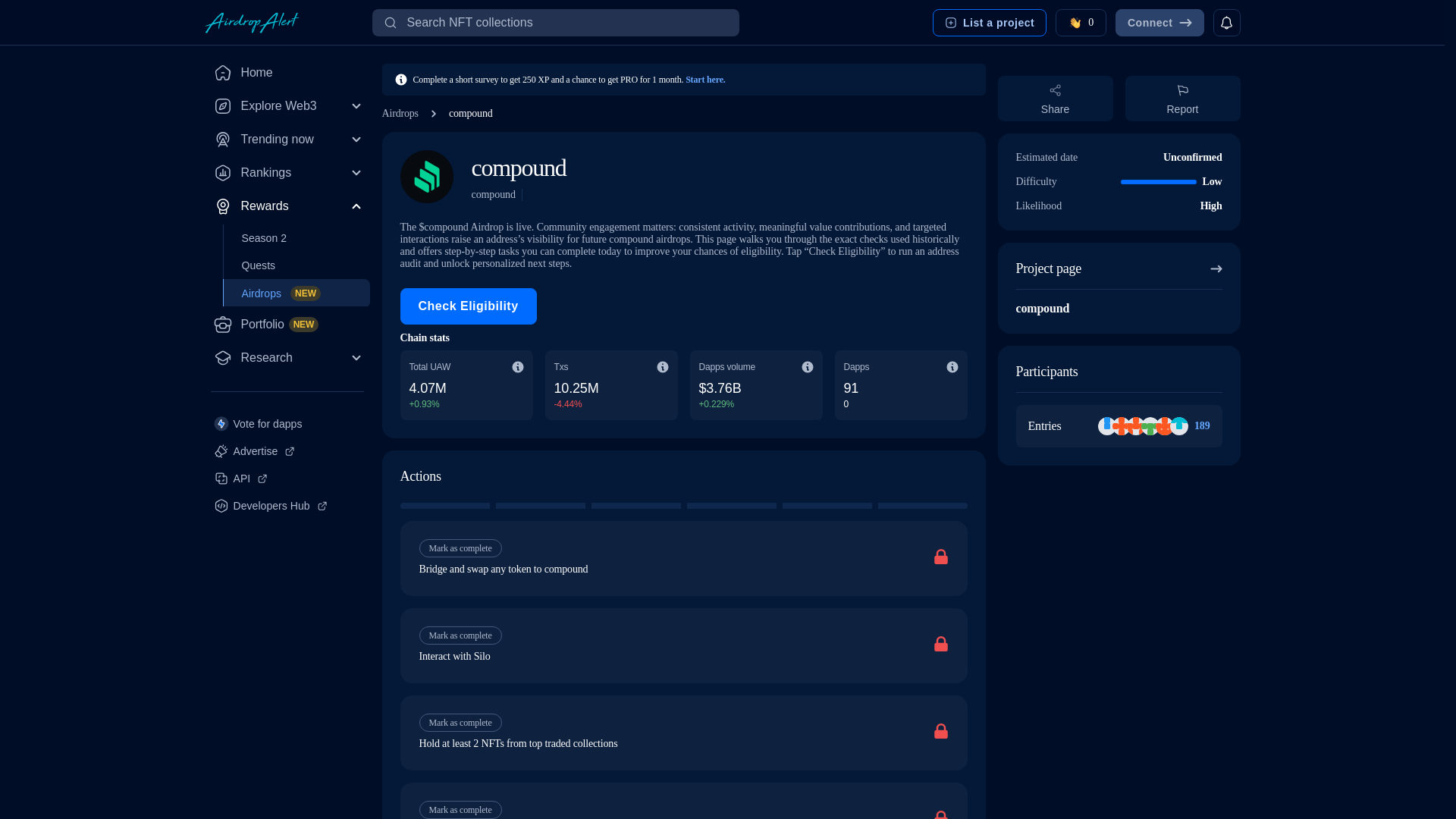Show info for Total UAW stat

518,367
